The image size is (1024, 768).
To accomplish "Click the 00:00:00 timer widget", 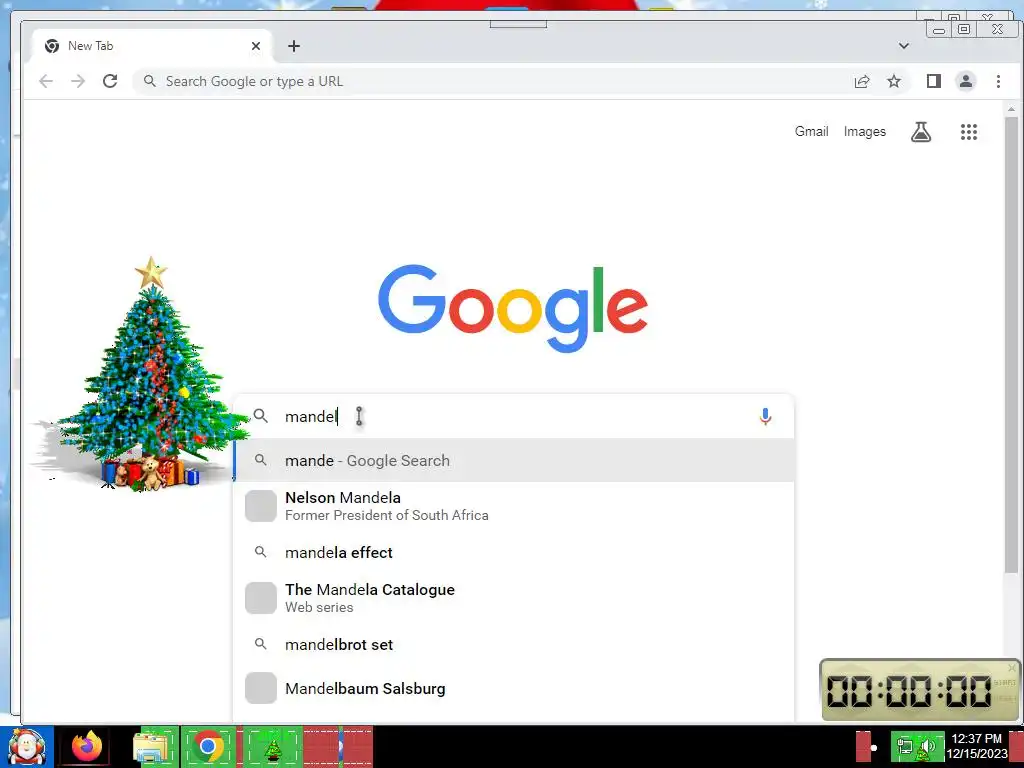I will tap(920, 690).
